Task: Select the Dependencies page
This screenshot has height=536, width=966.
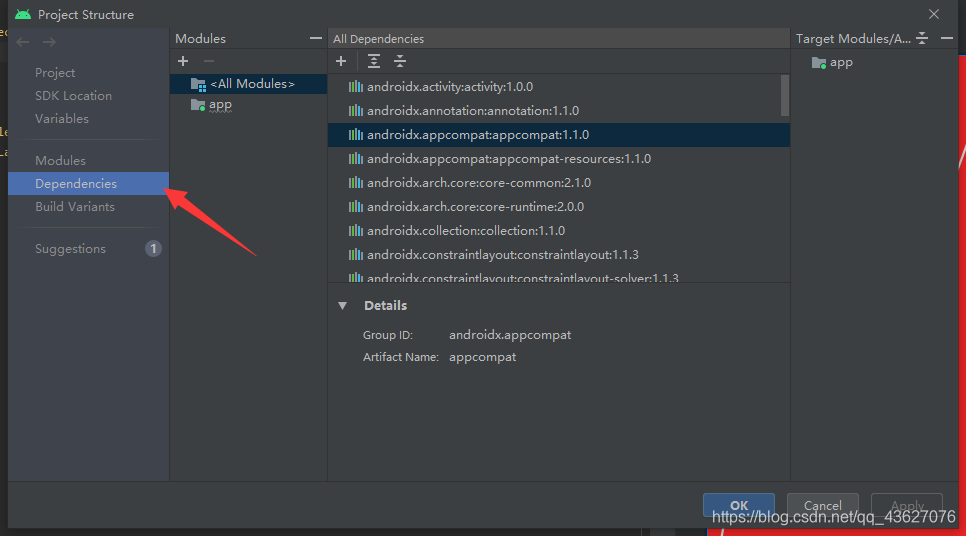Action: coord(88,184)
